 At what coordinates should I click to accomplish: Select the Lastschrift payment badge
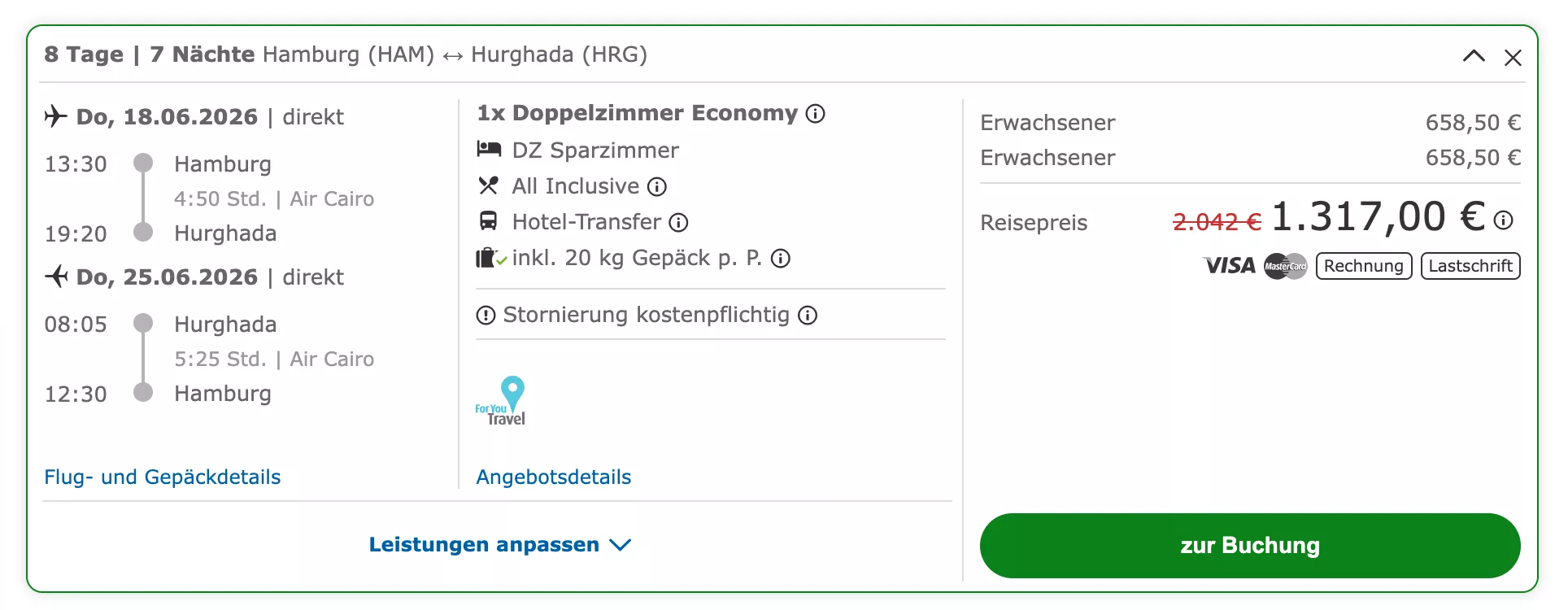coord(1470,266)
